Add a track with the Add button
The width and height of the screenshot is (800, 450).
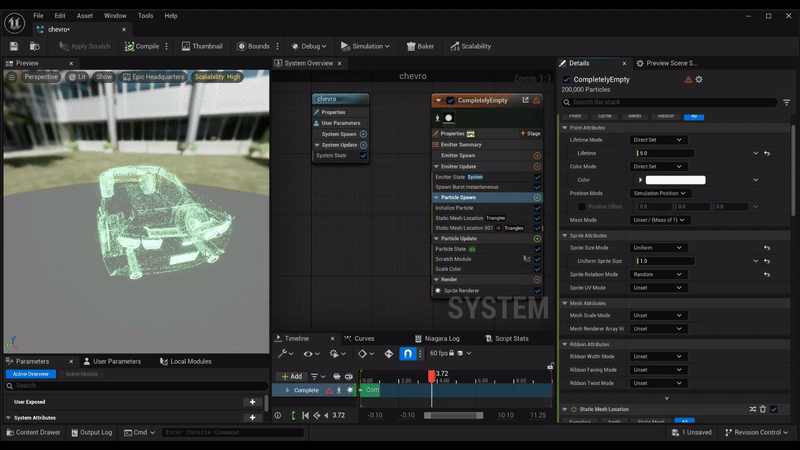coord(291,377)
